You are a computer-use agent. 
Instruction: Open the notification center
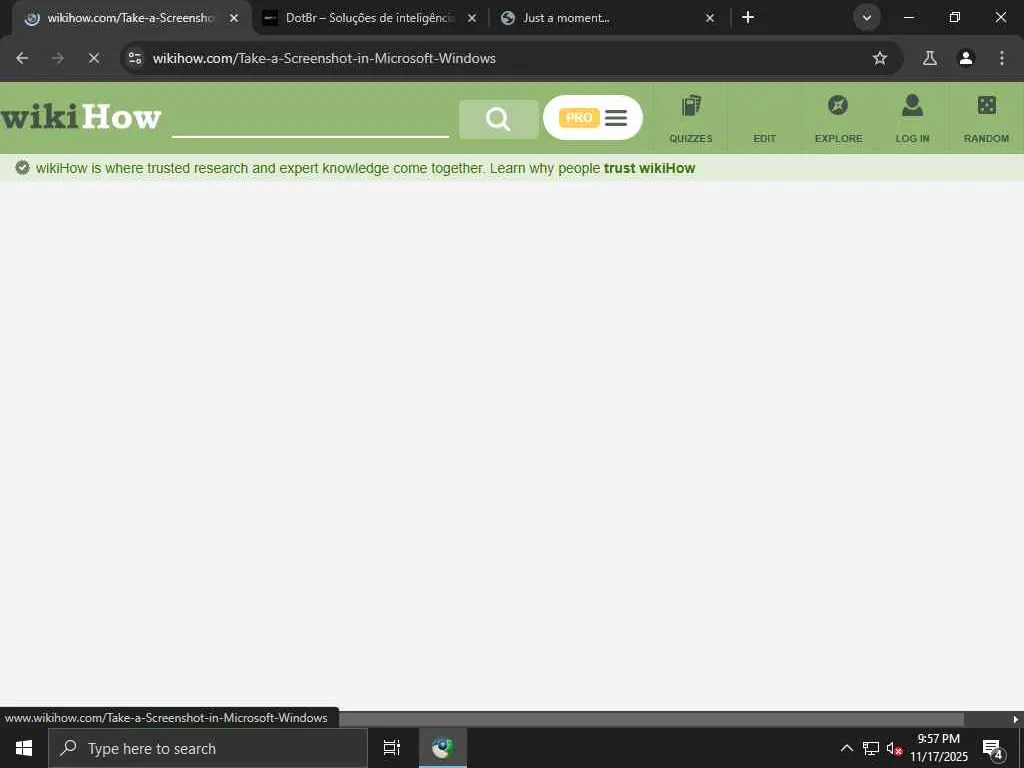point(992,748)
